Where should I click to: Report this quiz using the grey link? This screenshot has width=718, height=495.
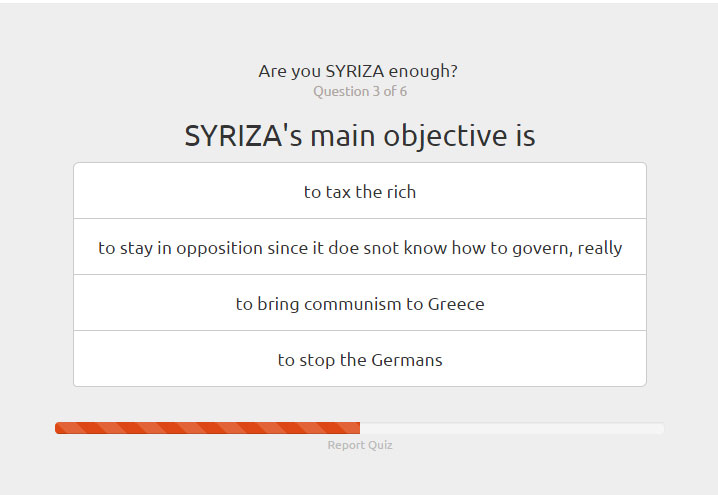tap(360, 445)
